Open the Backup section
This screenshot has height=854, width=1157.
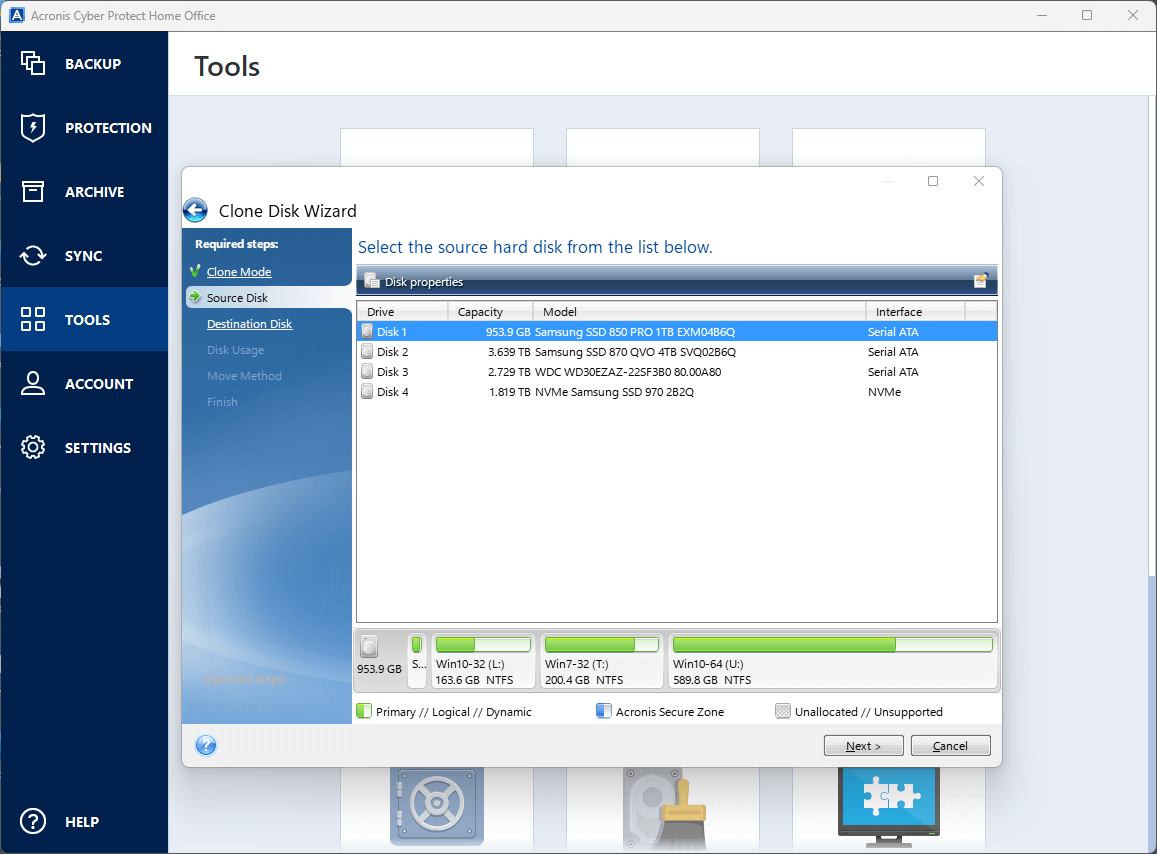[84, 63]
